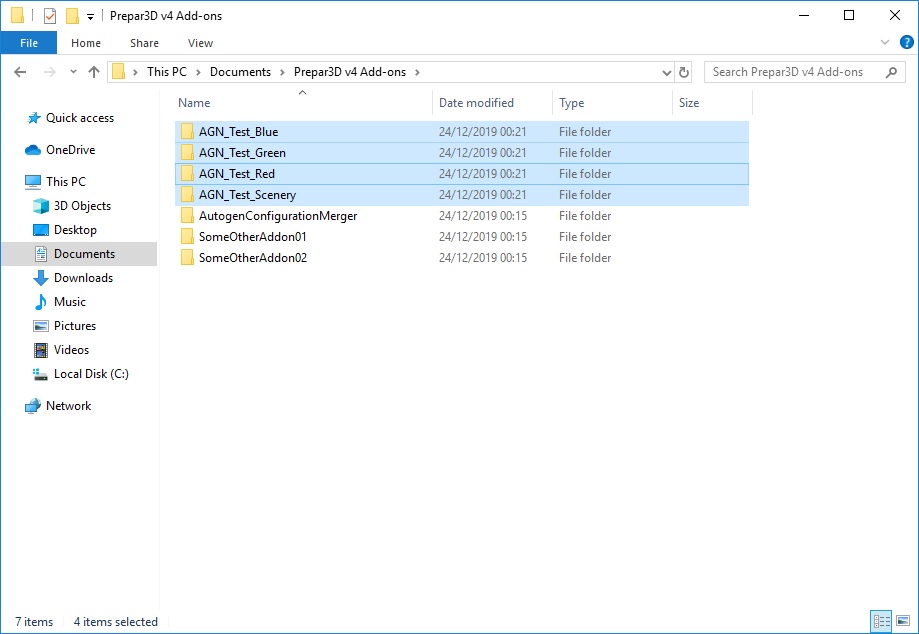This screenshot has width=919, height=634.
Task: Click the Search Prepar3D v4 Add-ons box
Action: point(795,72)
